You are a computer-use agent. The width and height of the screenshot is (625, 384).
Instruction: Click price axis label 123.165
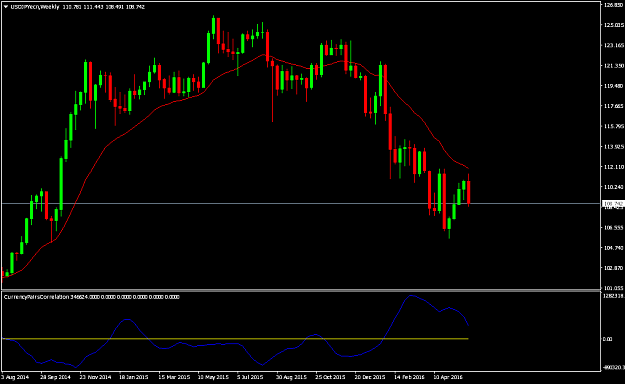pyautogui.click(x=614, y=45)
